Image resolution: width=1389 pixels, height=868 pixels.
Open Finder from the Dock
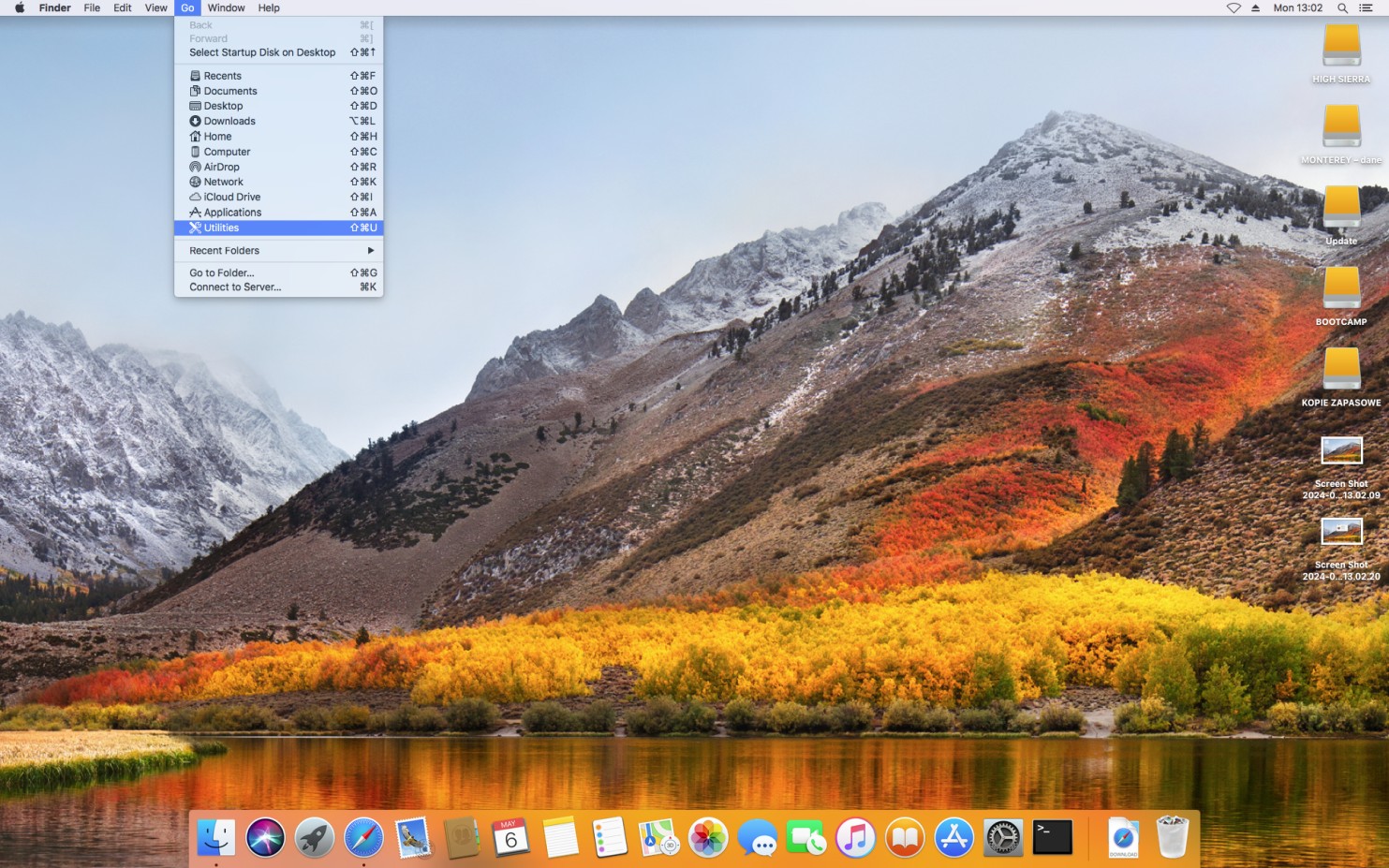(x=216, y=837)
